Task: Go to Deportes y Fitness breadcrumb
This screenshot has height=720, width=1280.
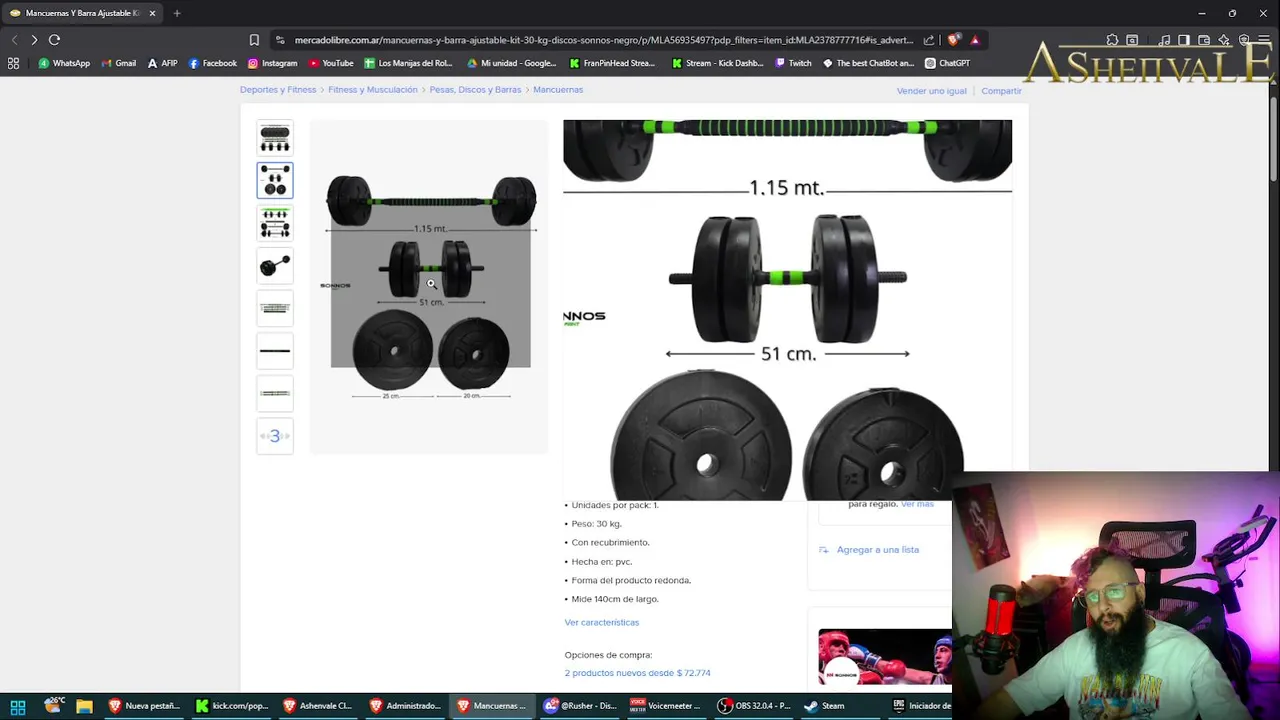Action: pos(278,90)
